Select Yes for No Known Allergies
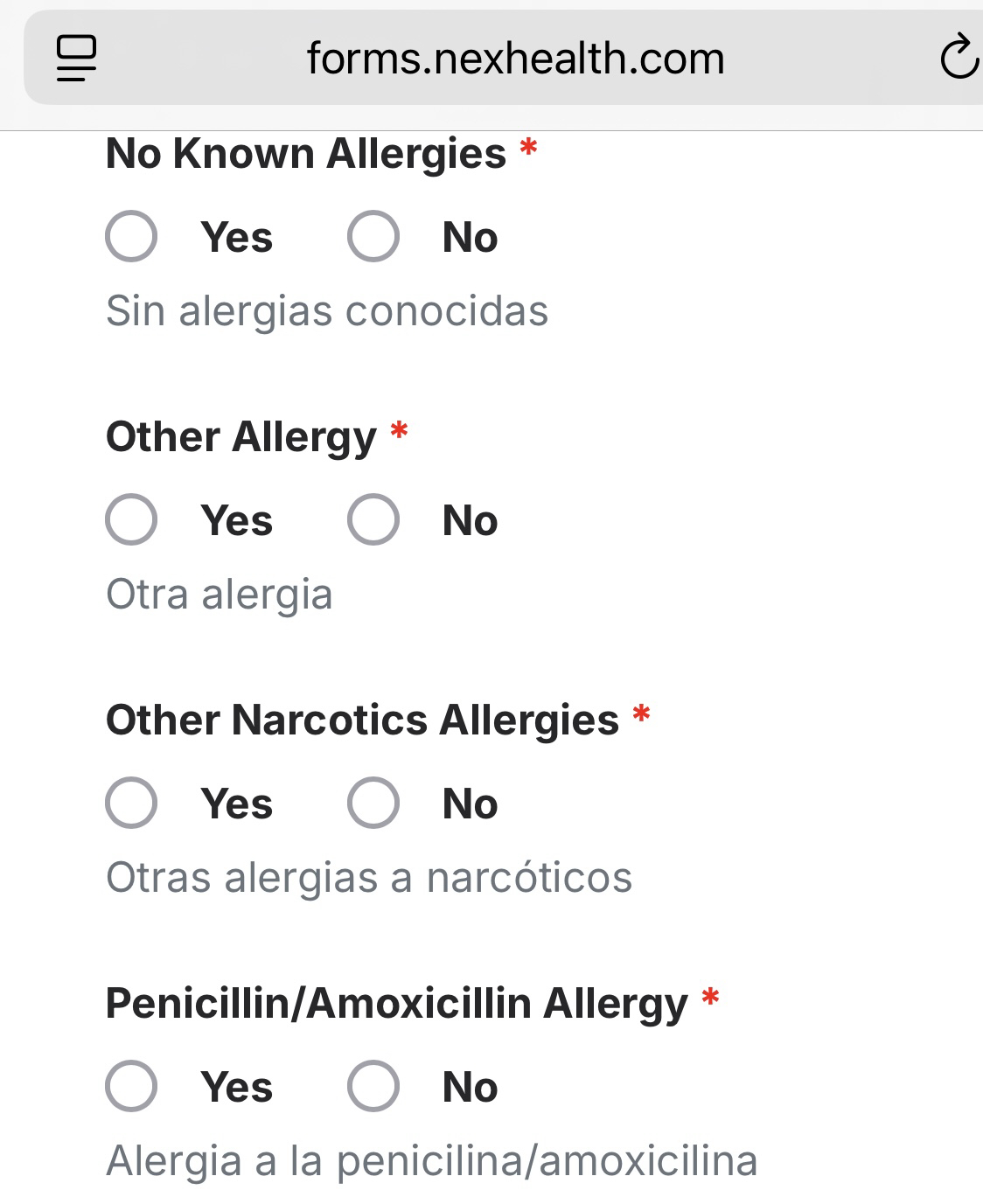Screen dimensions: 983x1204 tap(131, 236)
